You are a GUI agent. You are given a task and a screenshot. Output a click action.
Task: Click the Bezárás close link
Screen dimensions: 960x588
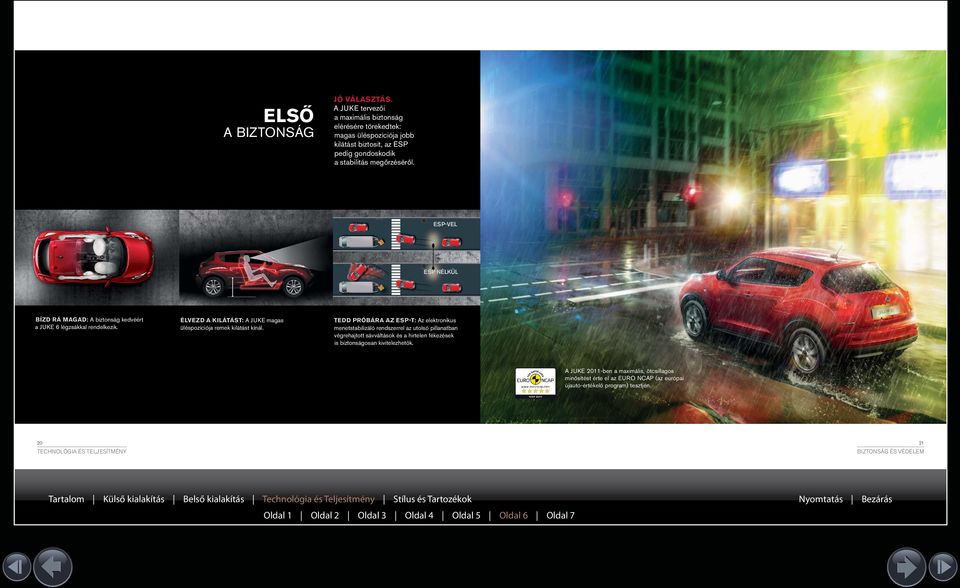click(x=877, y=499)
